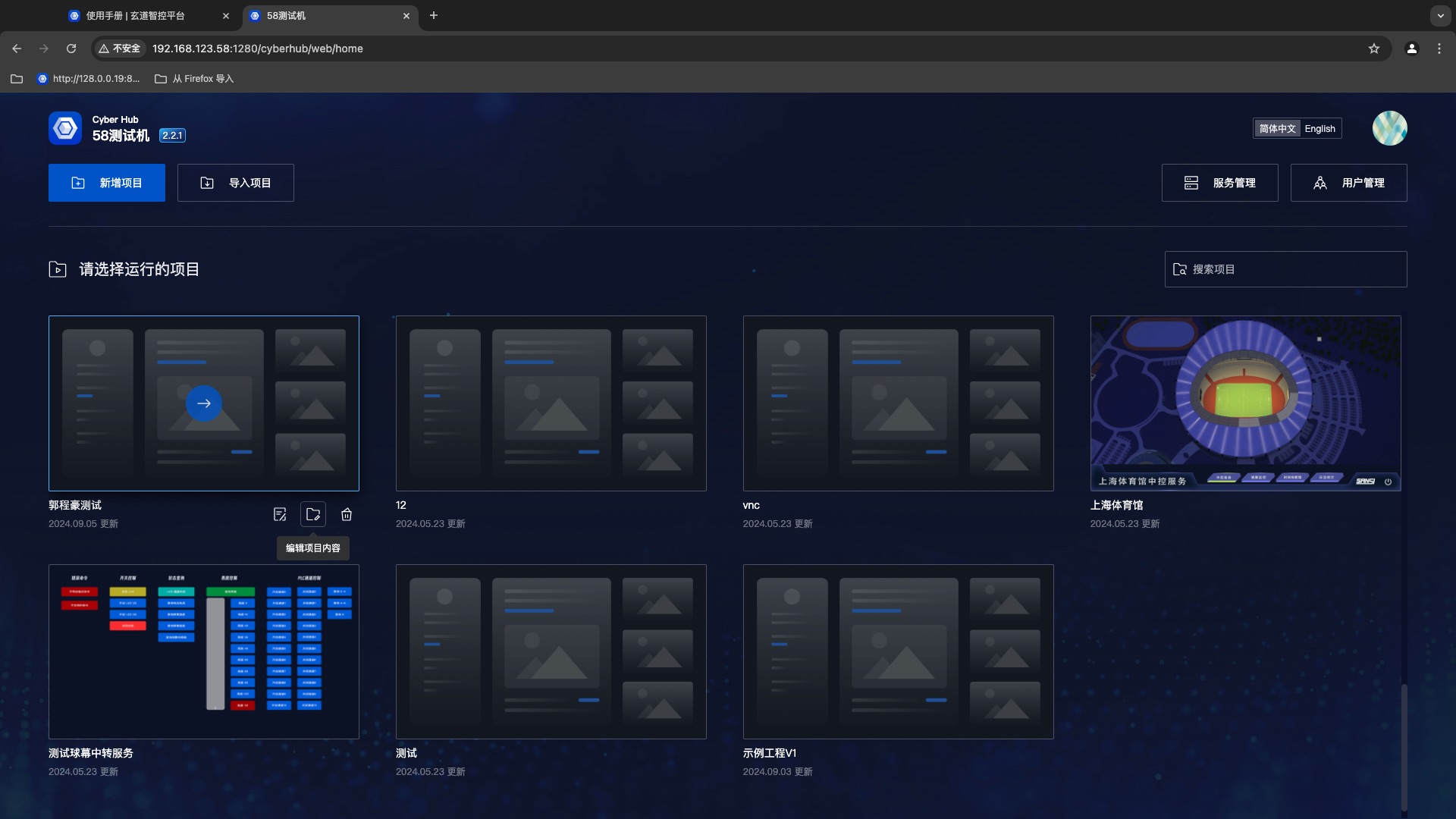Click the 不安全 site security warning chip

click(120, 49)
